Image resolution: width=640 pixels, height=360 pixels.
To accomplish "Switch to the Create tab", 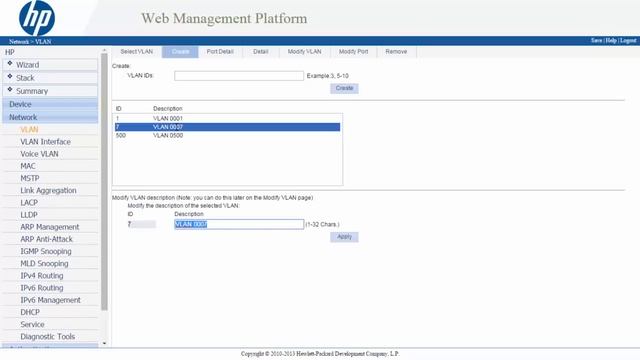I will [180, 52].
